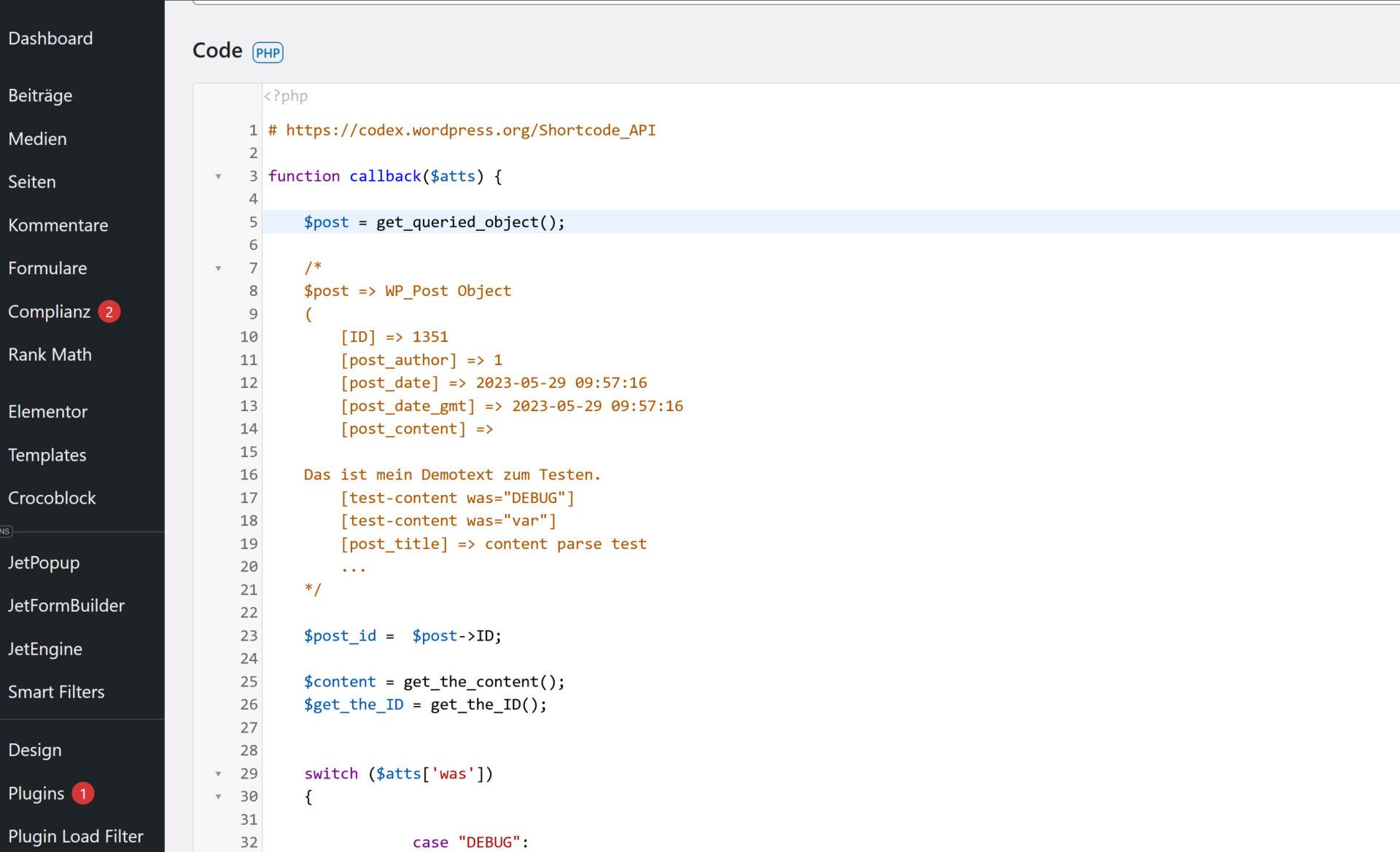Screen dimensions: 1400x852
Task: Click the [post_date_gmt] line 13
Action: pos(512,406)
